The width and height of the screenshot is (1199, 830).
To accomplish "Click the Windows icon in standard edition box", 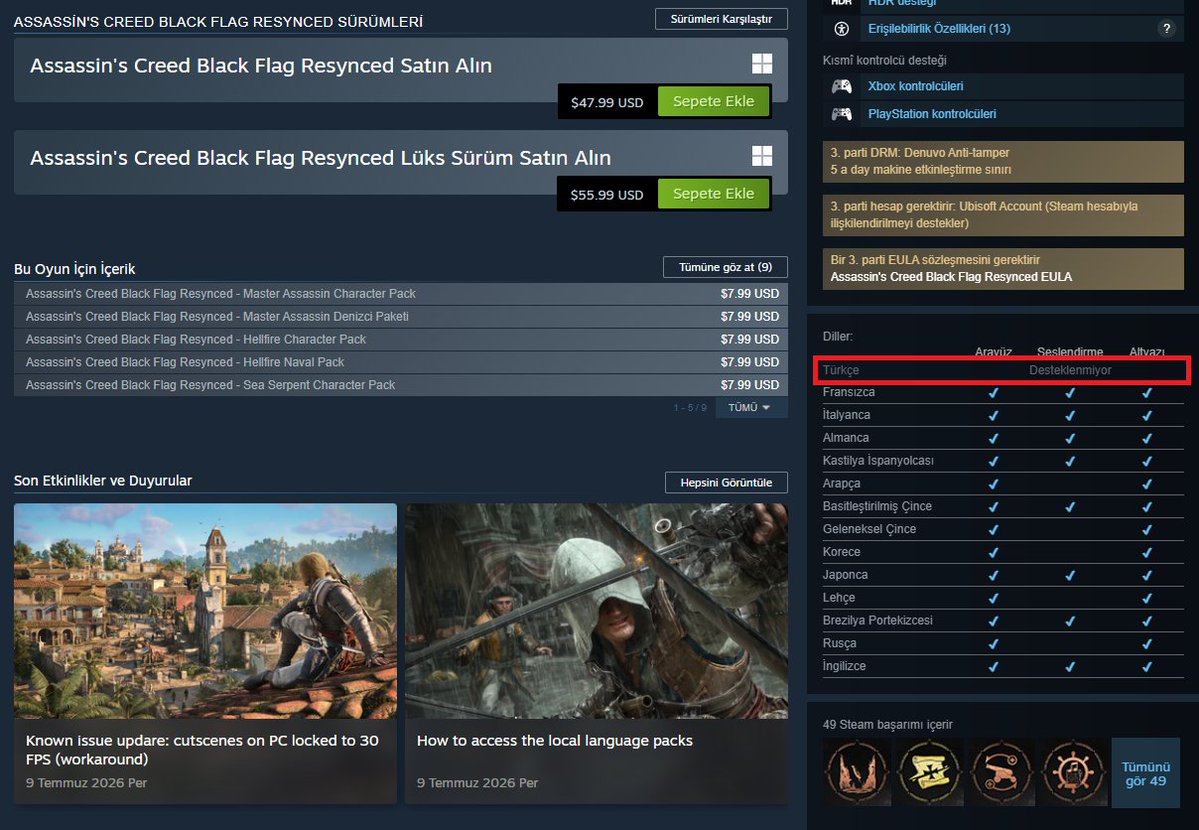I will [x=762, y=63].
